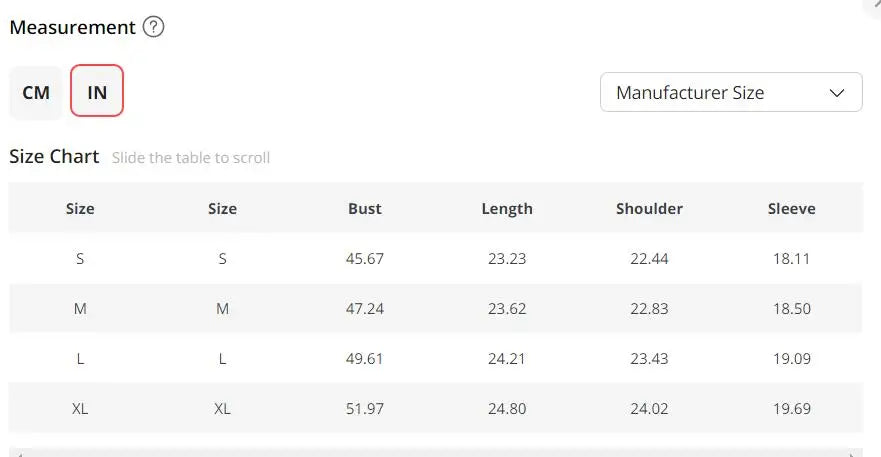This screenshot has width=881, height=457.
Task: Select the 24.21 length value for L
Action: point(507,359)
